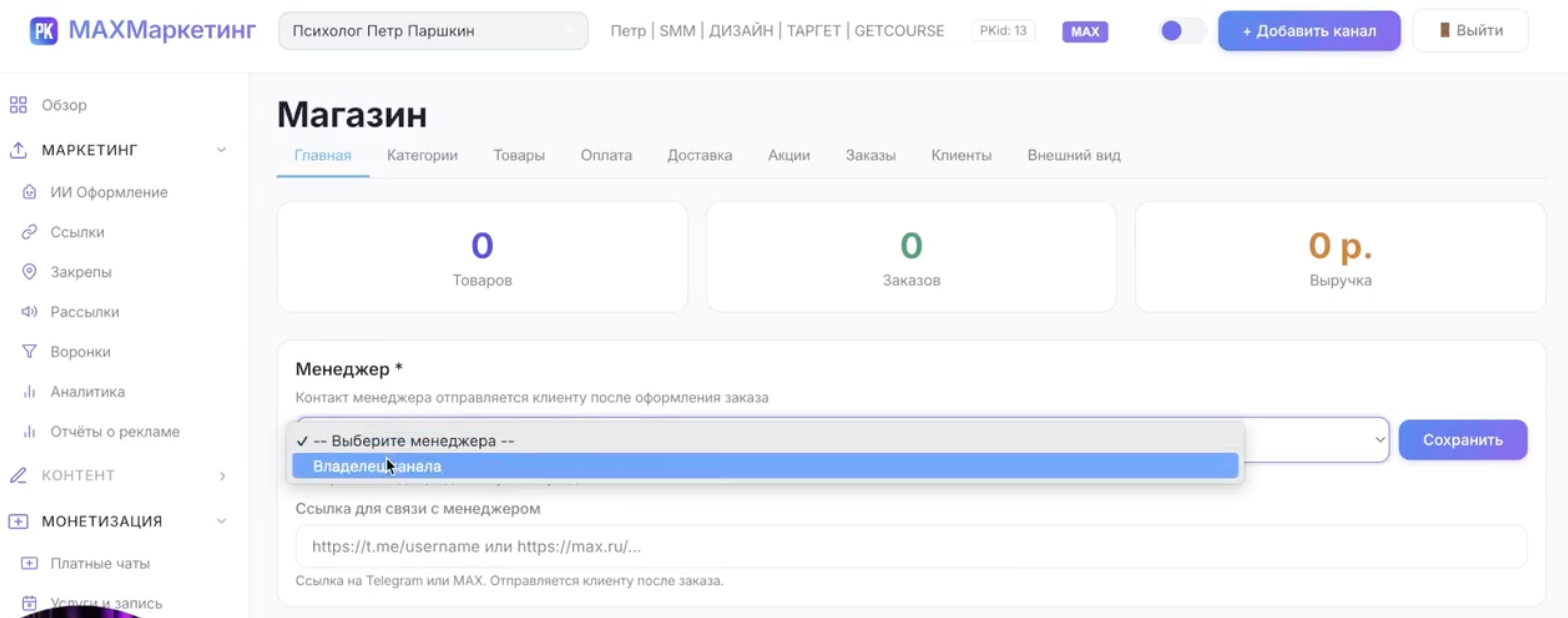Switch to the Клиенты tab
This screenshot has width=1568, height=618.
961,155
